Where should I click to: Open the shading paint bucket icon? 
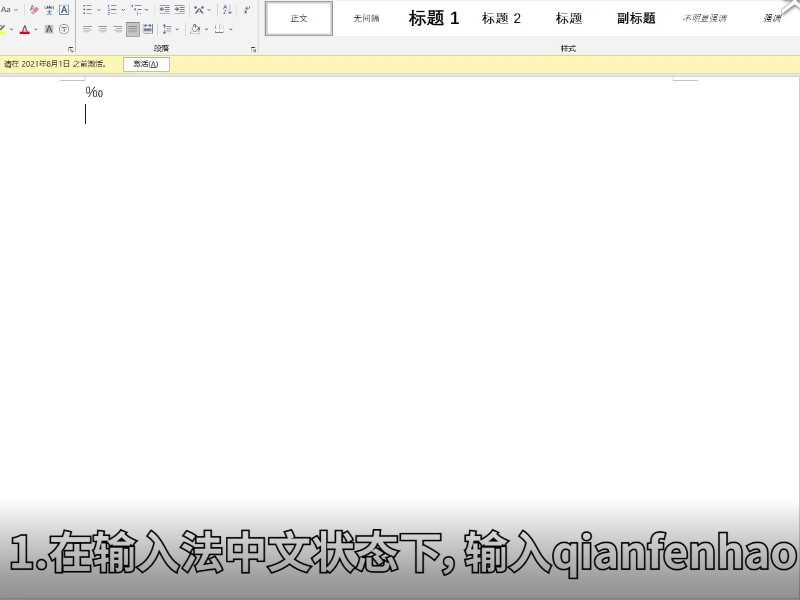[x=196, y=29]
